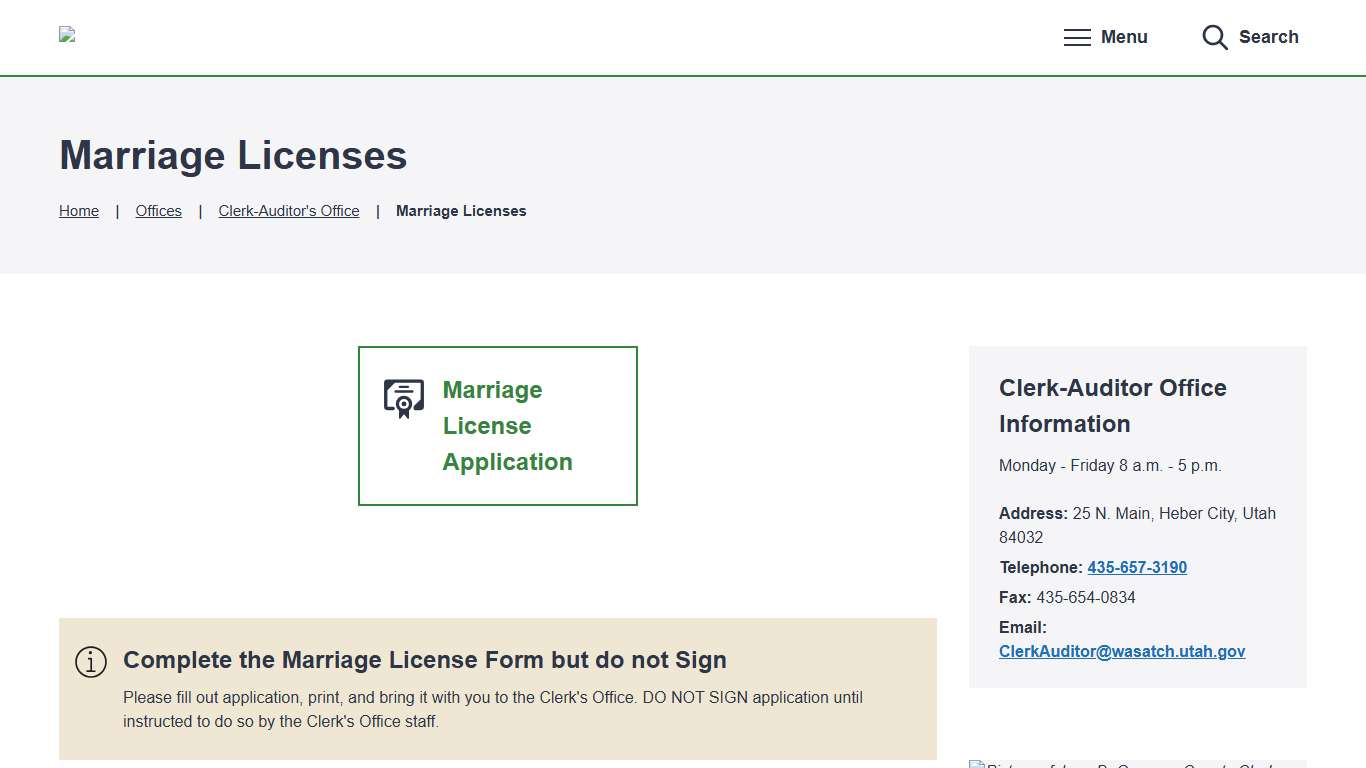Call the 435-657-3190 telephone link
The height and width of the screenshot is (768, 1366).
(x=1137, y=567)
